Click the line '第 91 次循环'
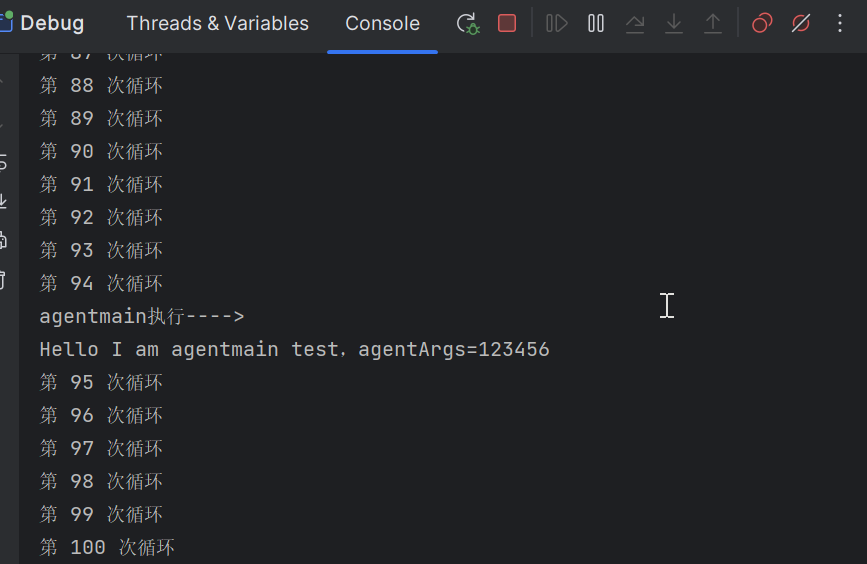Viewport: 867px width, 564px height. tap(101, 184)
